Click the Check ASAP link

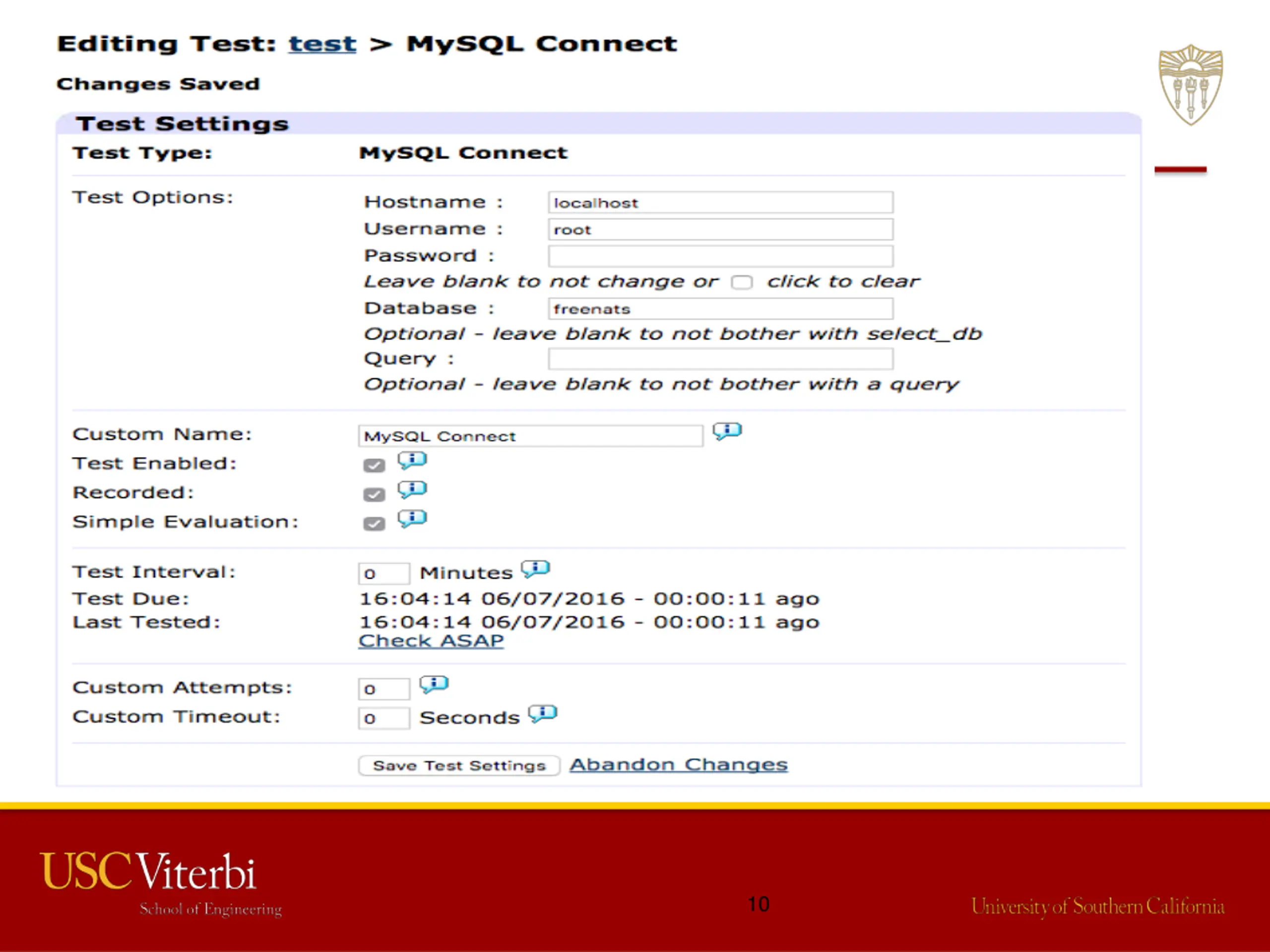[431, 641]
